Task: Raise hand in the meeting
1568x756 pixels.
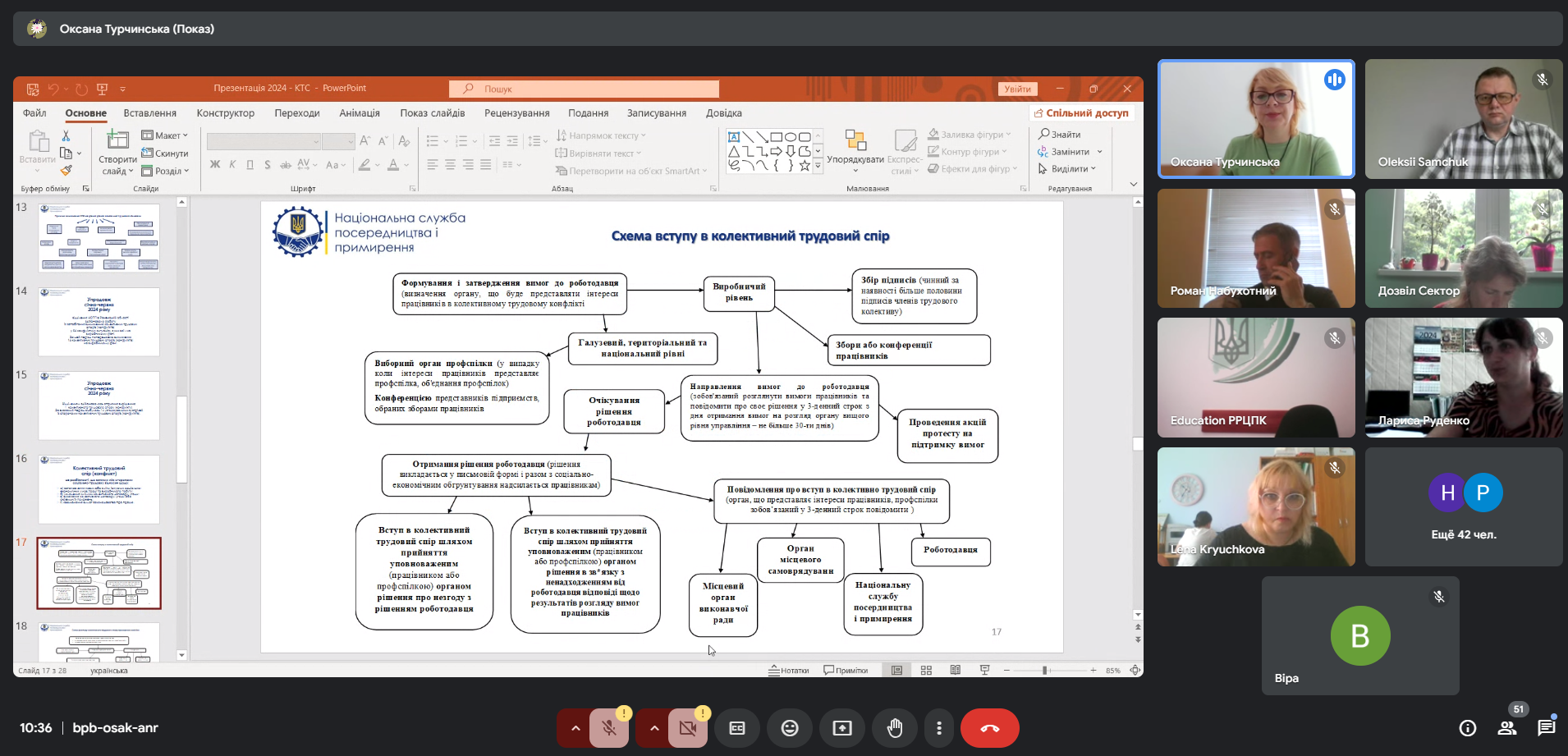Action: pyautogui.click(x=895, y=728)
